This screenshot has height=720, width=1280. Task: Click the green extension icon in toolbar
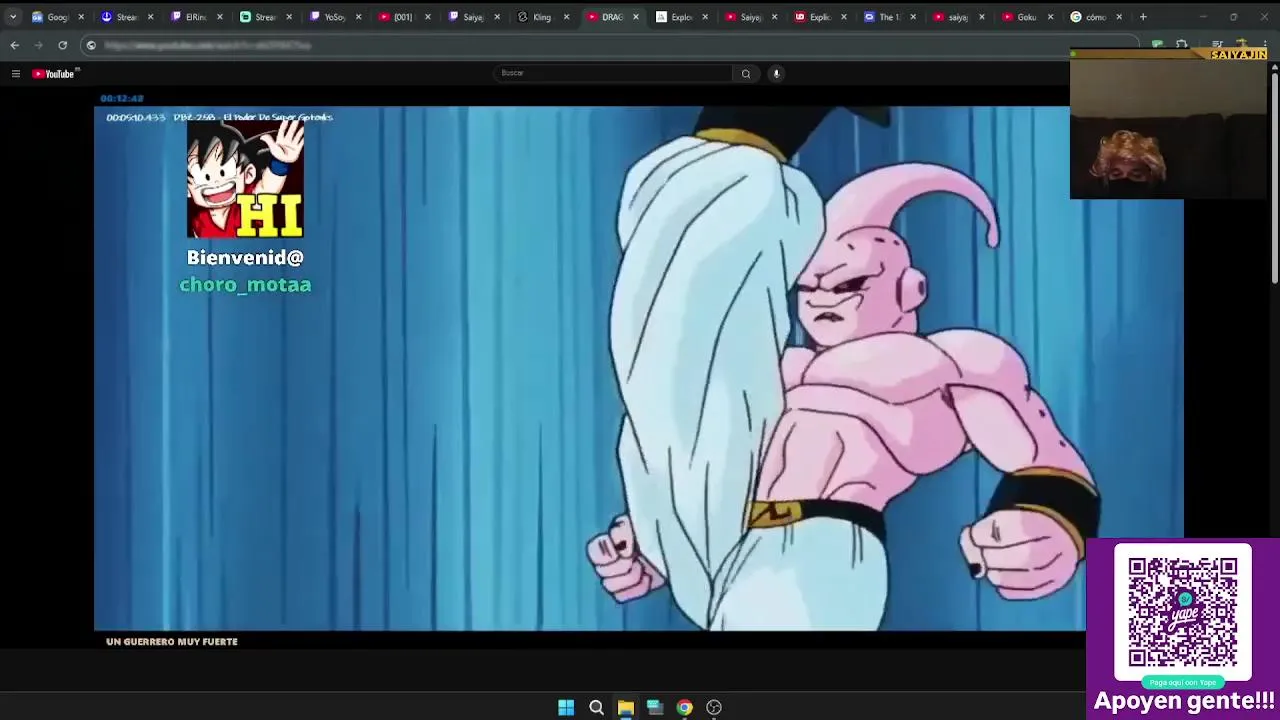pyautogui.click(x=1157, y=45)
